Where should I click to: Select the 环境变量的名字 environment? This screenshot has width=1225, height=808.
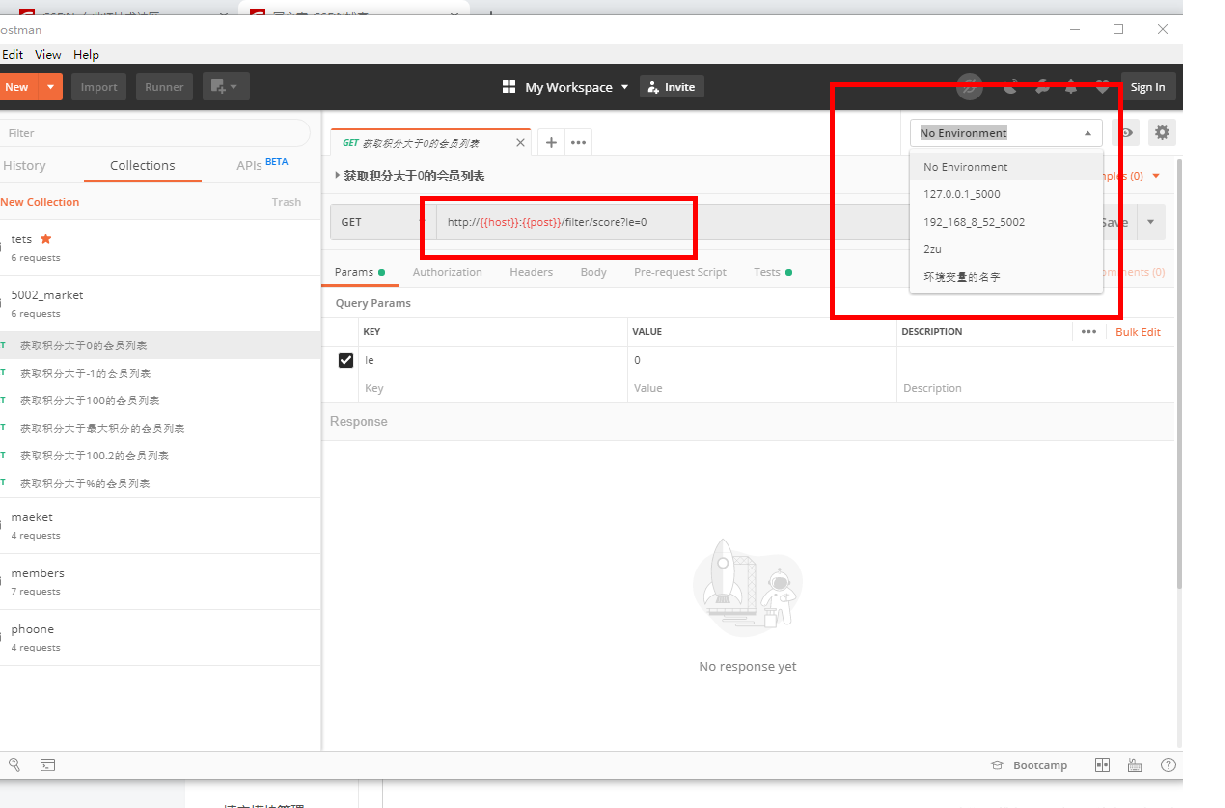coord(1006,277)
